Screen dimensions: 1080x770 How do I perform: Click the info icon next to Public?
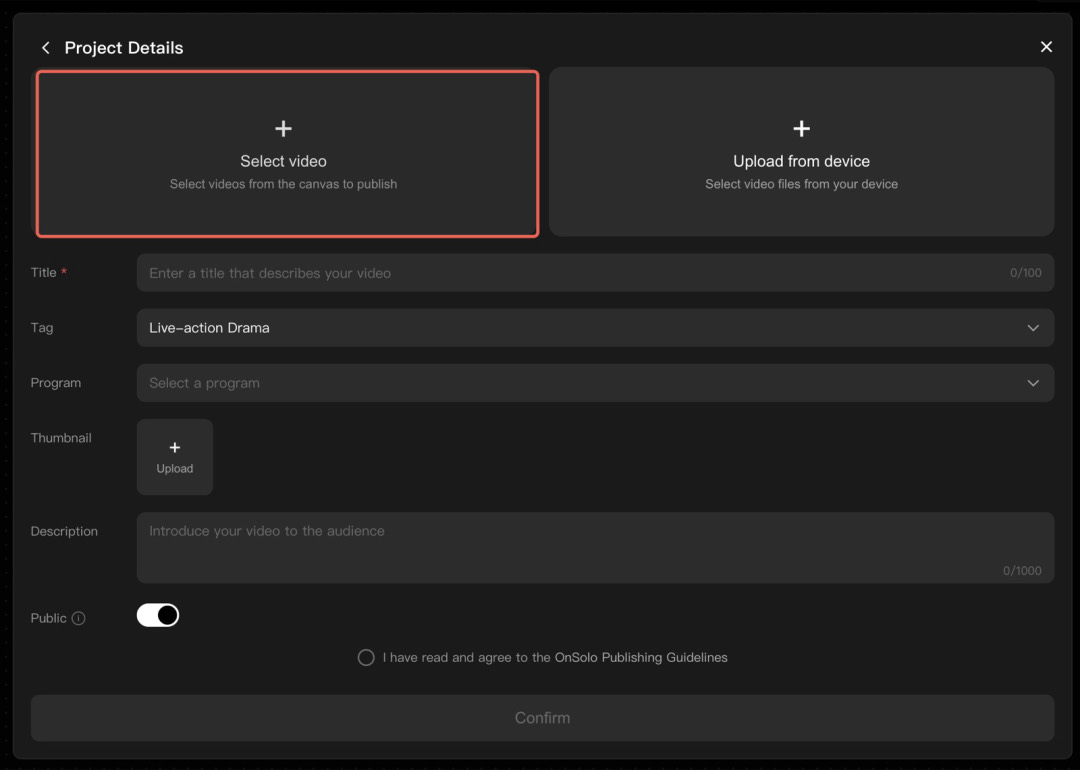point(79,618)
